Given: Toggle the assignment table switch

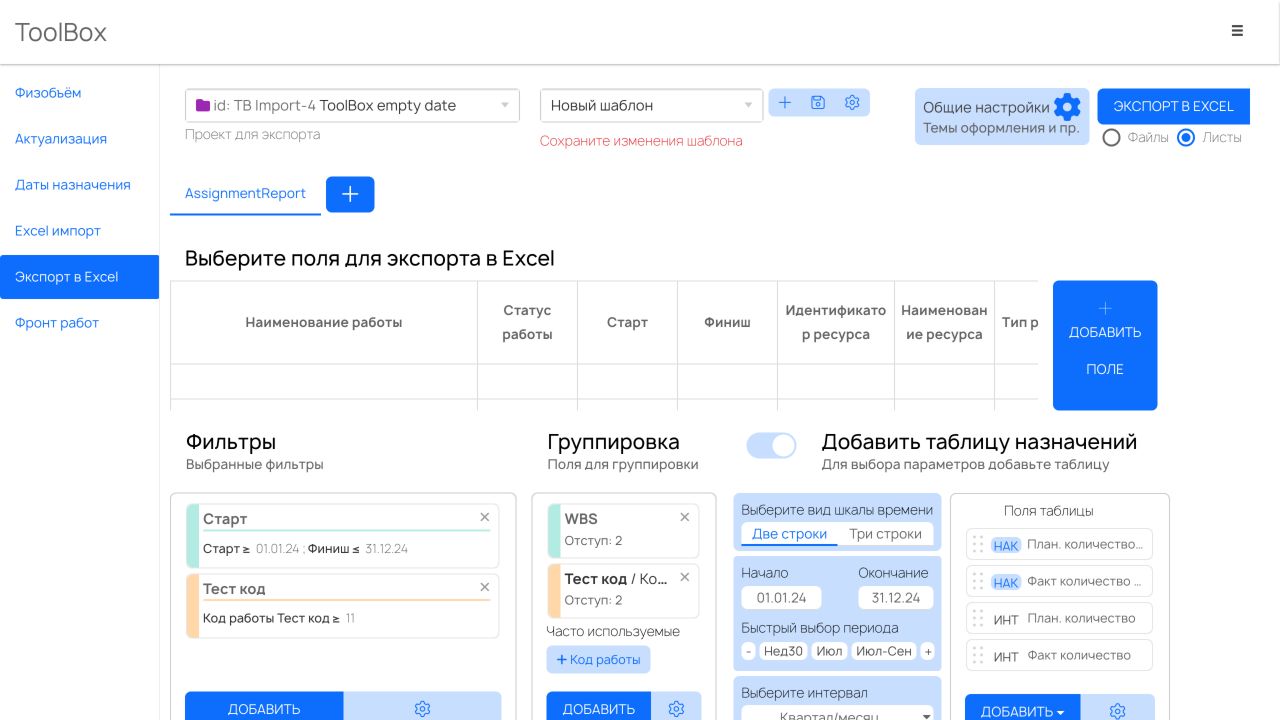Looking at the screenshot, I should 772,446.
